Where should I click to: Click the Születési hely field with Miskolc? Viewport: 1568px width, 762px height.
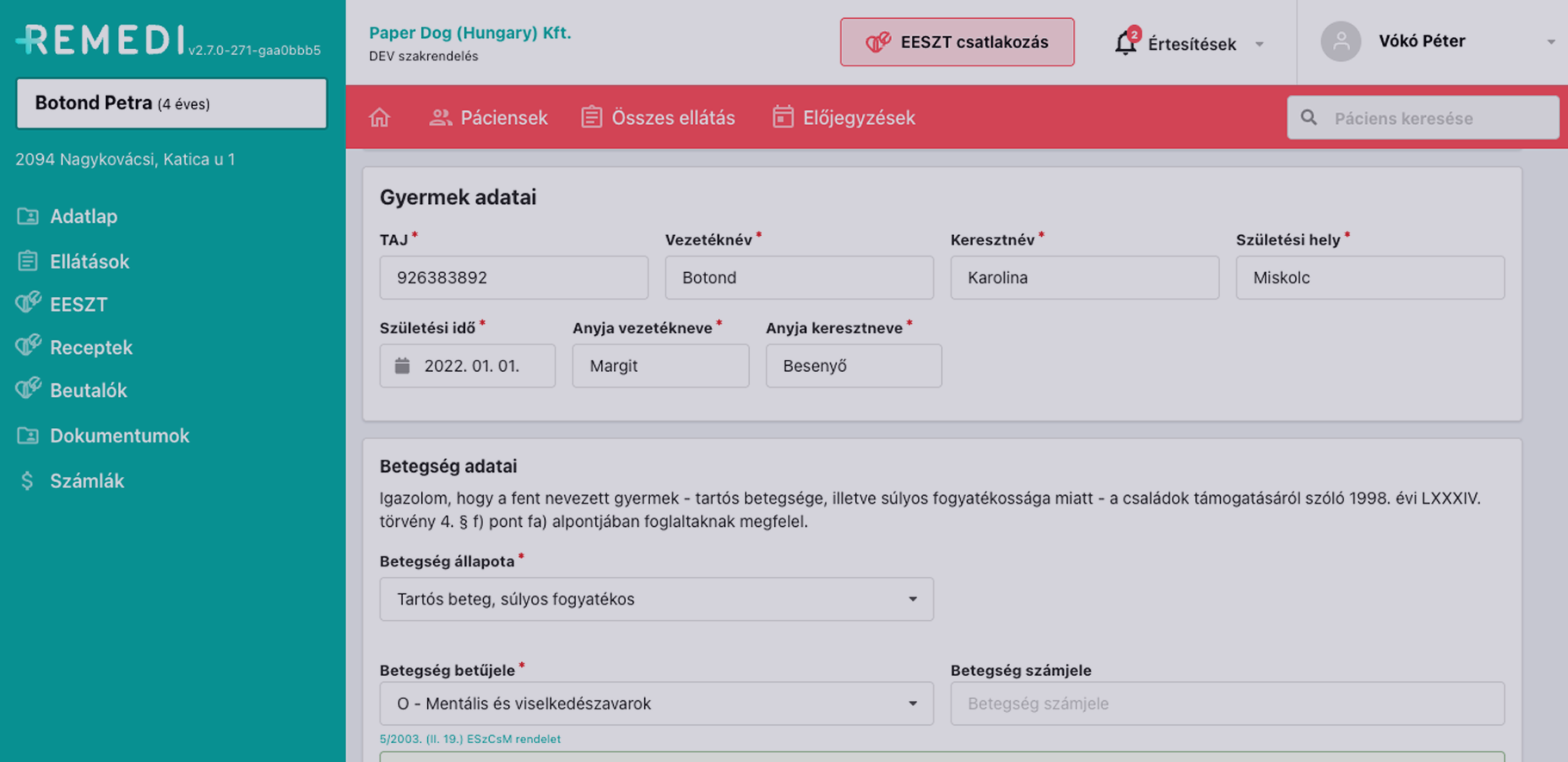(1370, 277)
